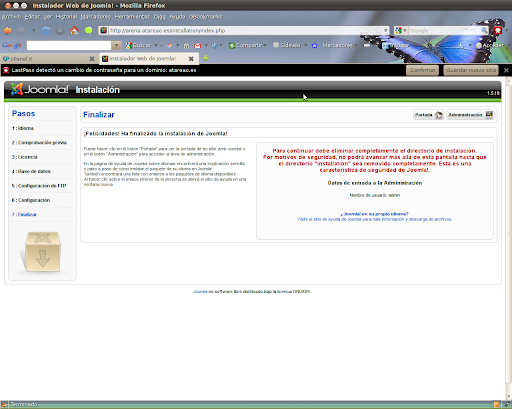Screen dimensions: 512x409
Task: Open the Historial menu
Action: 66,17
